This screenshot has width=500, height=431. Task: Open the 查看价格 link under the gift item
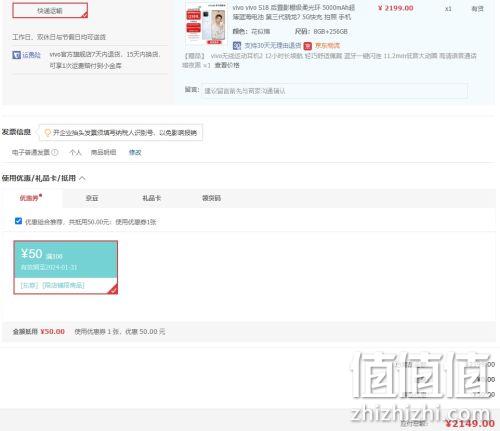point(227,65)
